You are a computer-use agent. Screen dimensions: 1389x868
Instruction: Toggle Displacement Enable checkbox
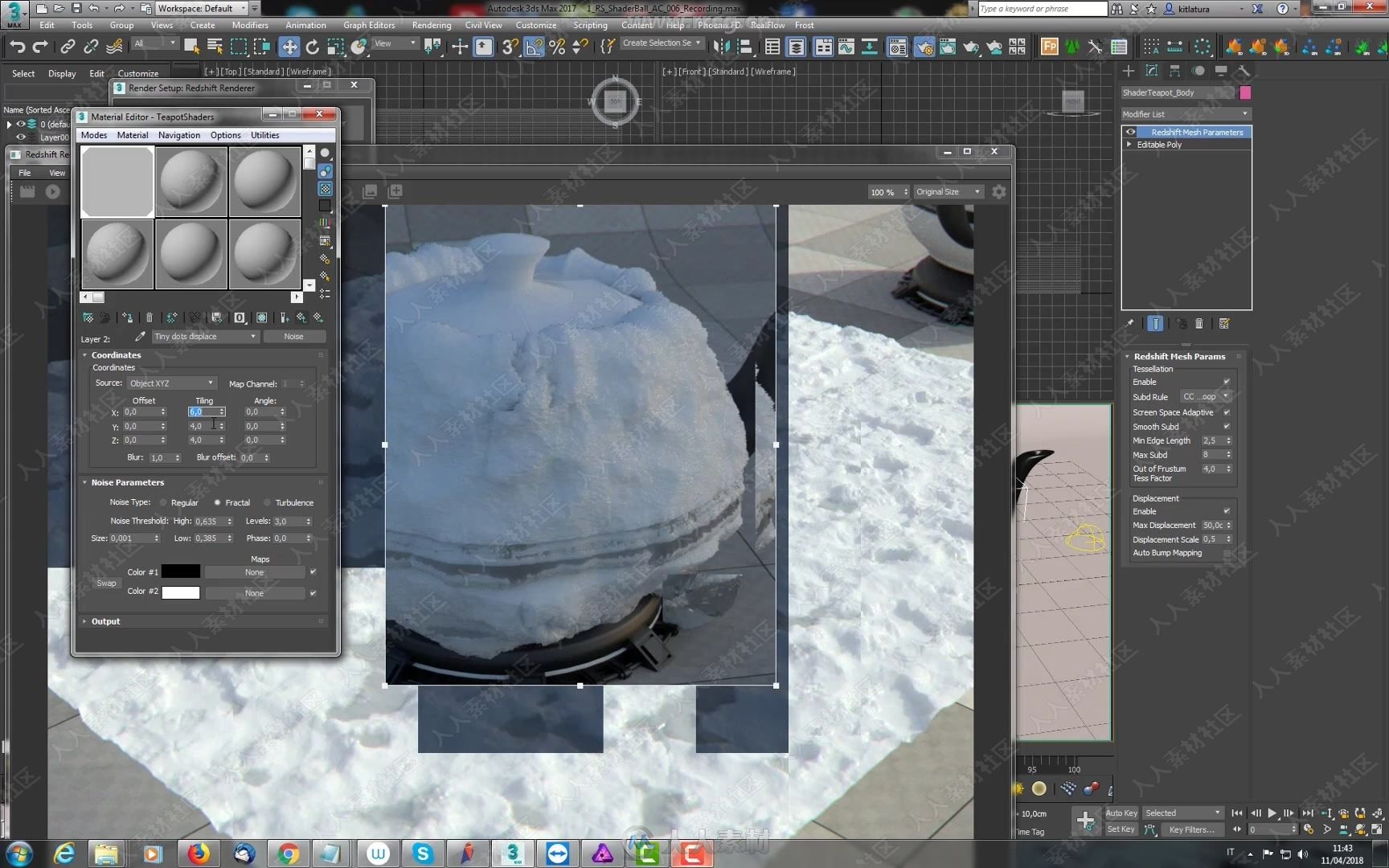[x=1227, y=511]
